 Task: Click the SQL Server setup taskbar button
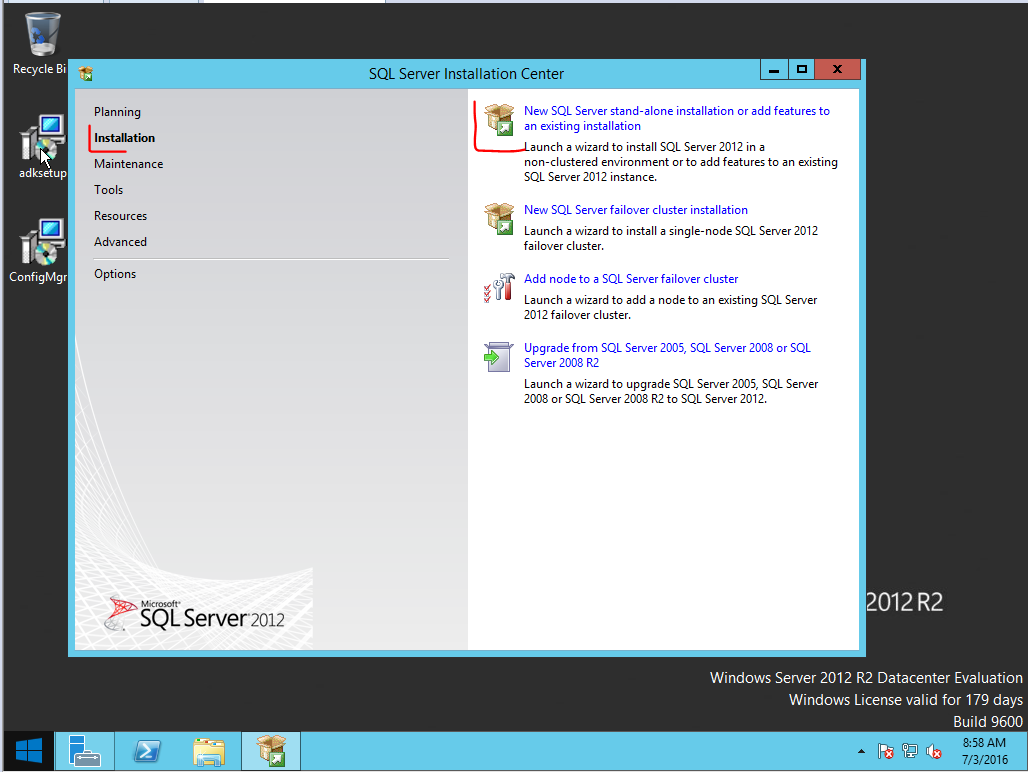(271, 751)
